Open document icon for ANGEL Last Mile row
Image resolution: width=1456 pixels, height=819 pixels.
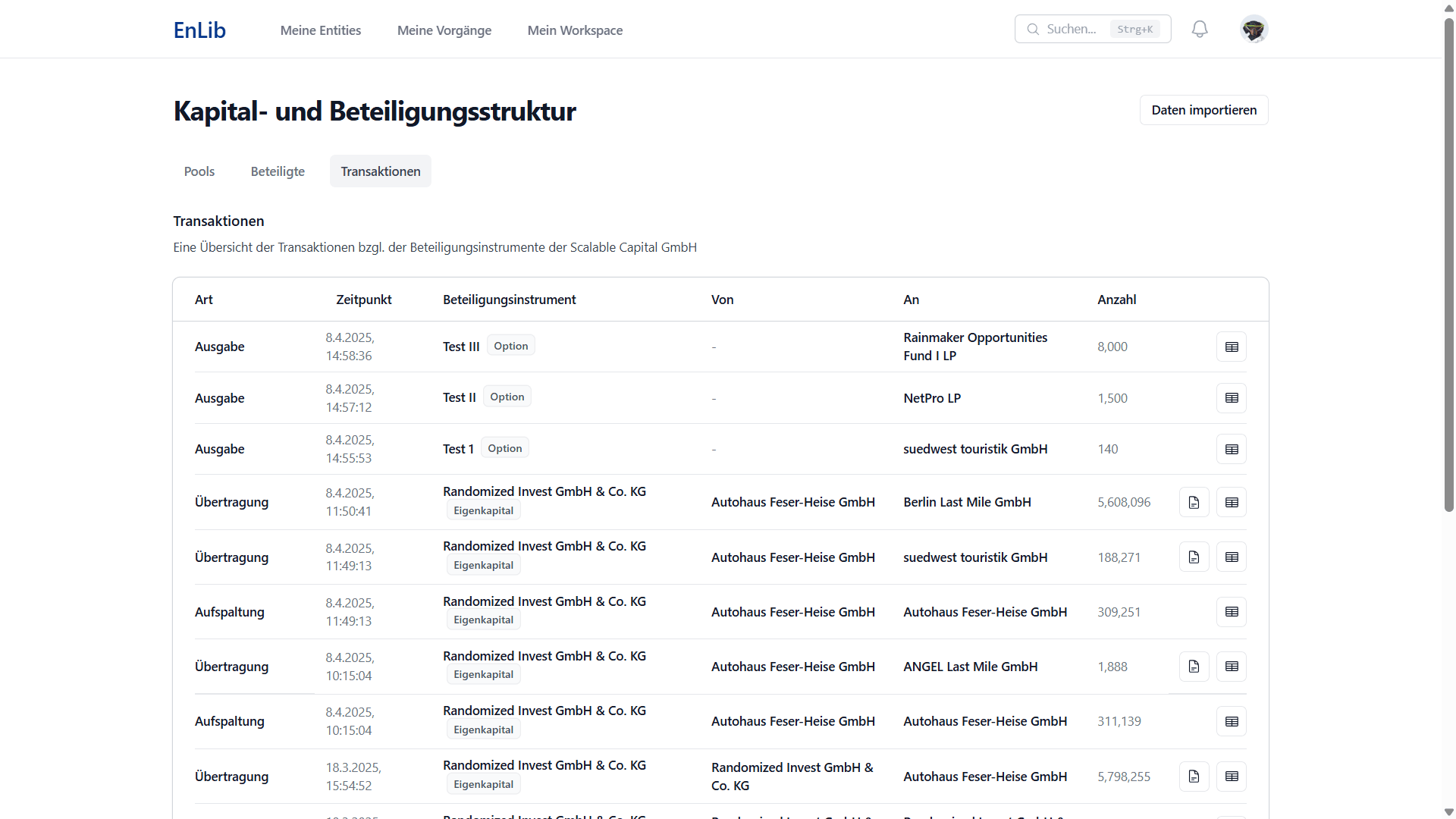point(1194,667)
